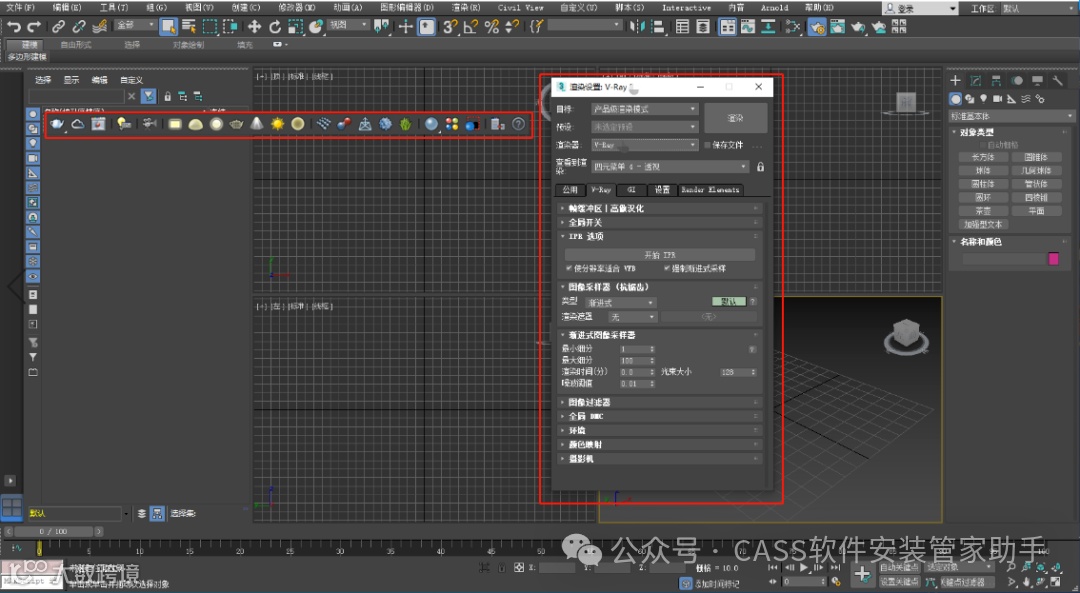Click the V-Ray teapot render icon
Viewport: 1080px width, 593px height.
(57, 124)
